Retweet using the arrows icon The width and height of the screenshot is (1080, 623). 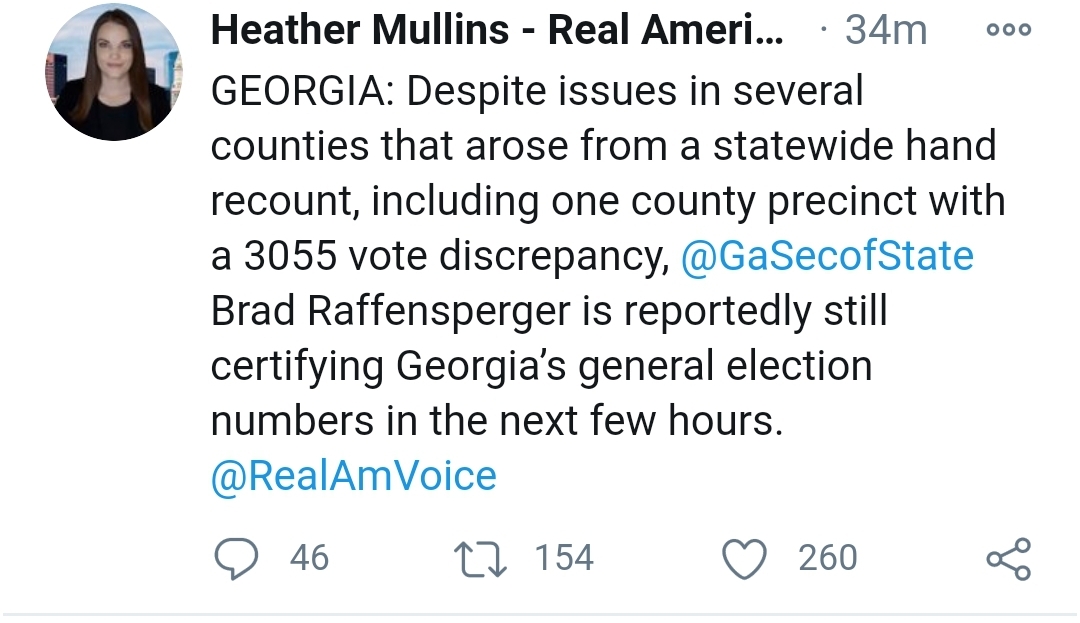[x=481, y=559]
